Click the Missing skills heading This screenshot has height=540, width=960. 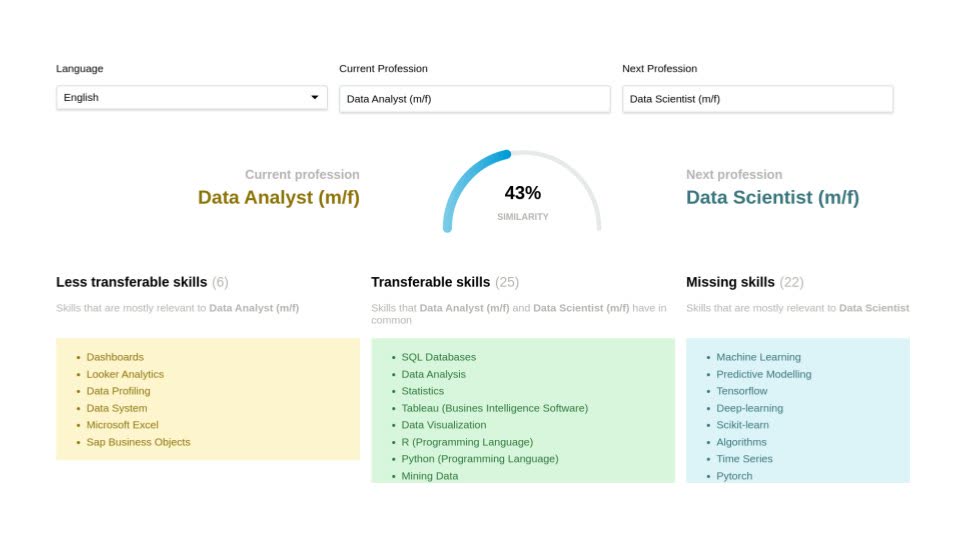click(x=730, y=282)
